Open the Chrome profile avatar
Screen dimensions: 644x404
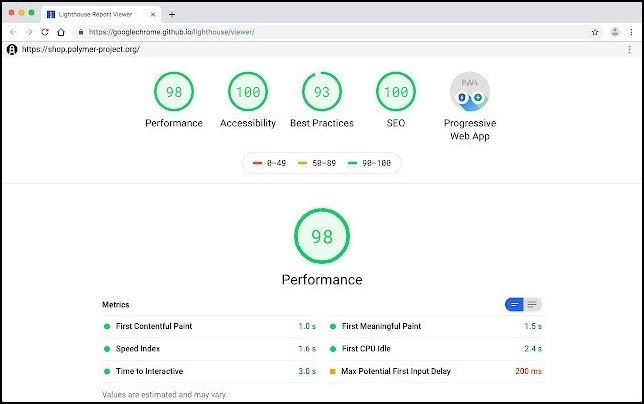615,32
